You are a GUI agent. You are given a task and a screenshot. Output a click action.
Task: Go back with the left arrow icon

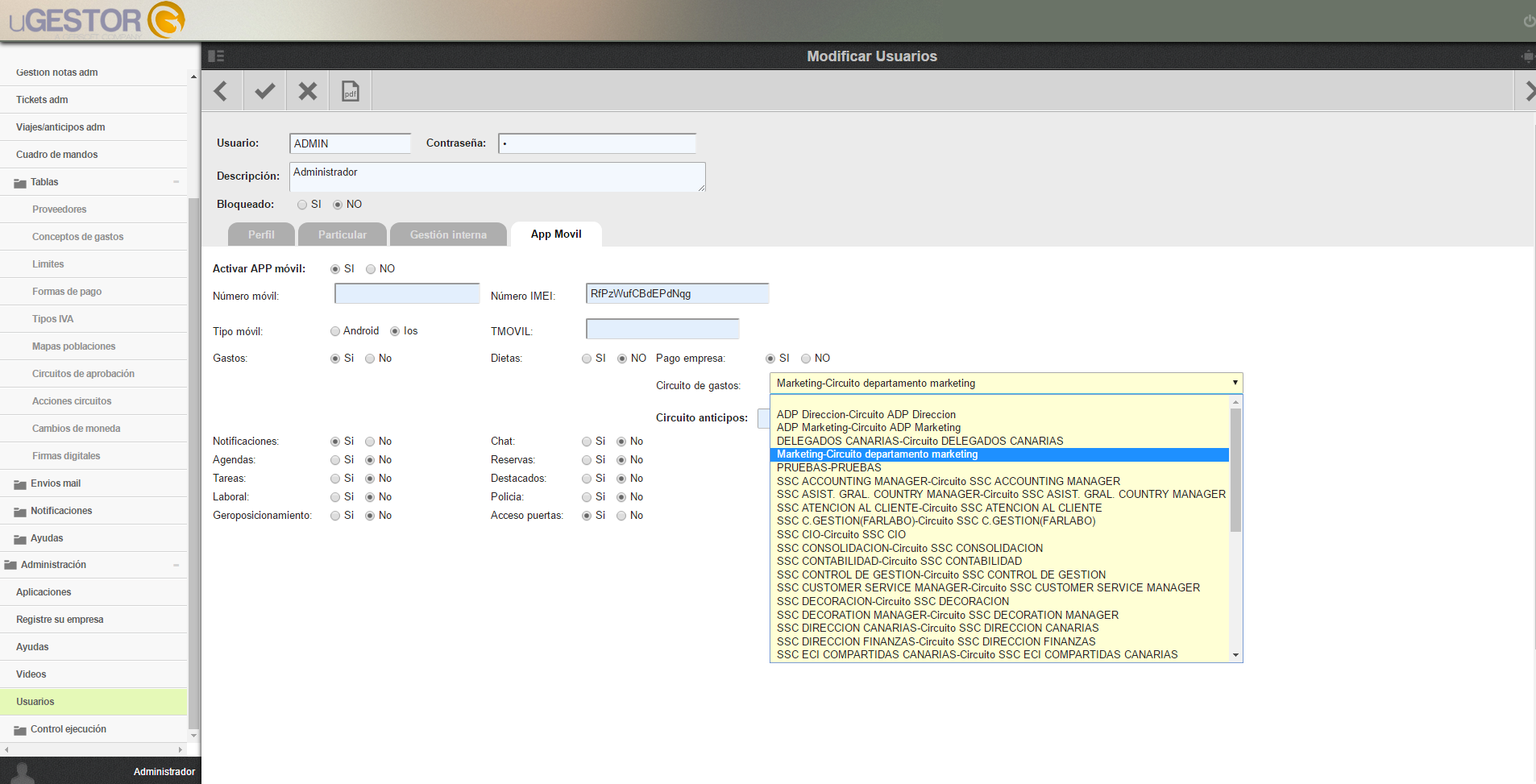(x=221, y=91)
